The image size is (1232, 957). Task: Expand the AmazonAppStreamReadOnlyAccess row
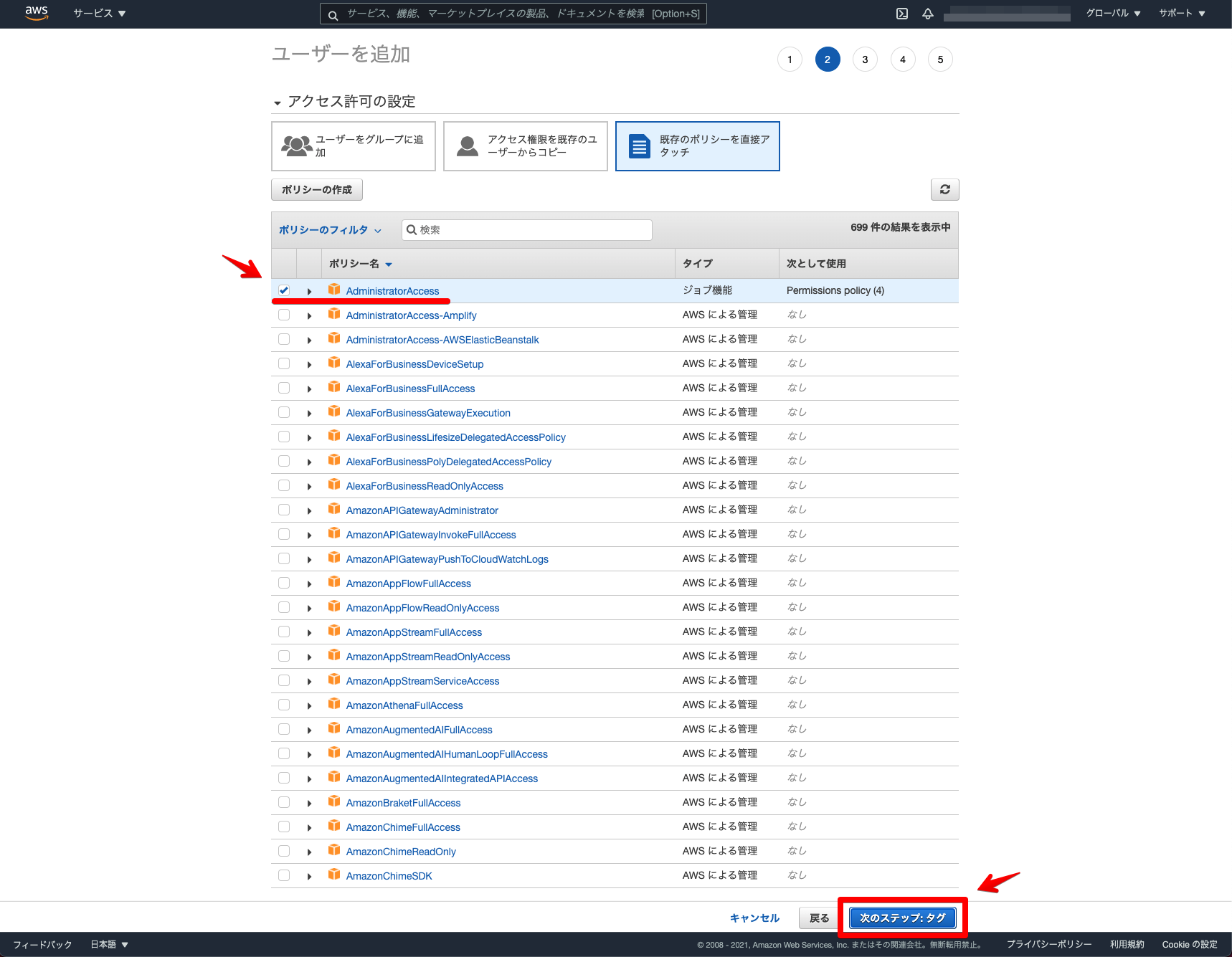click(309, 657)
